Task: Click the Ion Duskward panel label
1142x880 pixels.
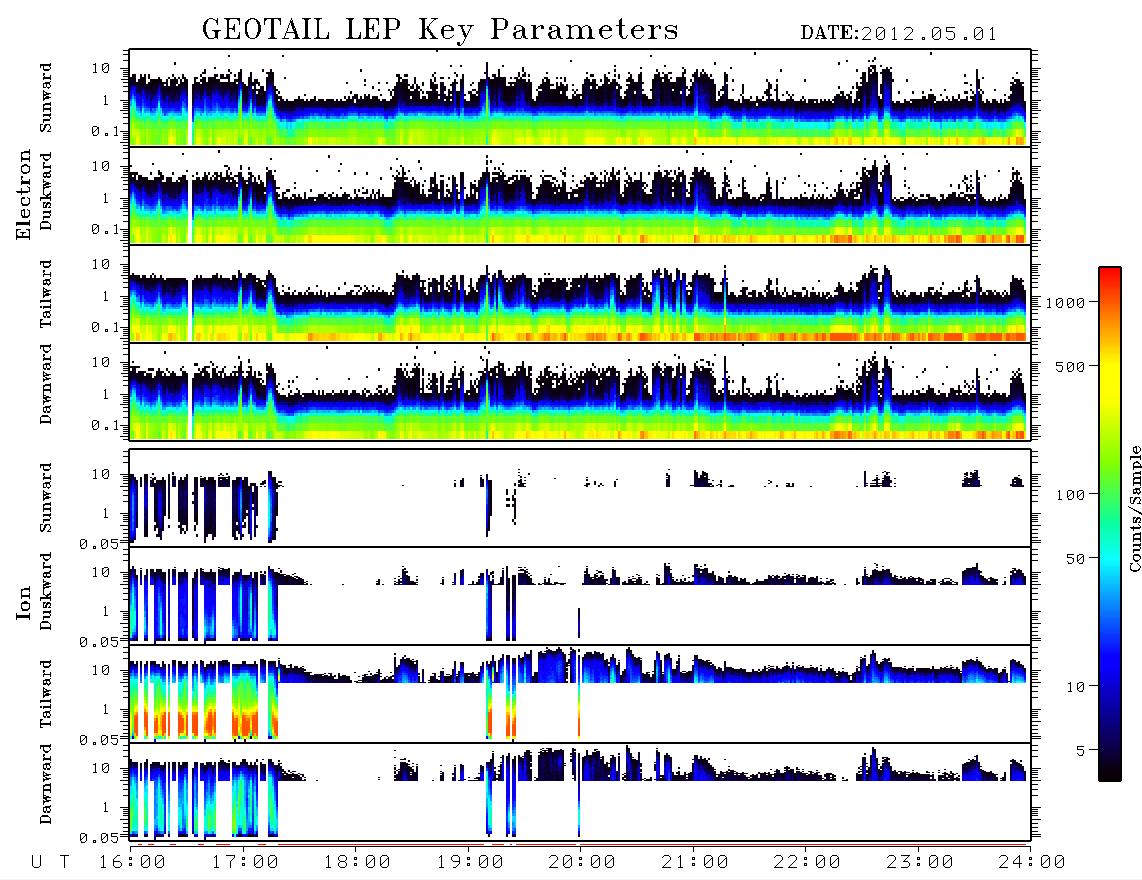Action: click(46, 592)
